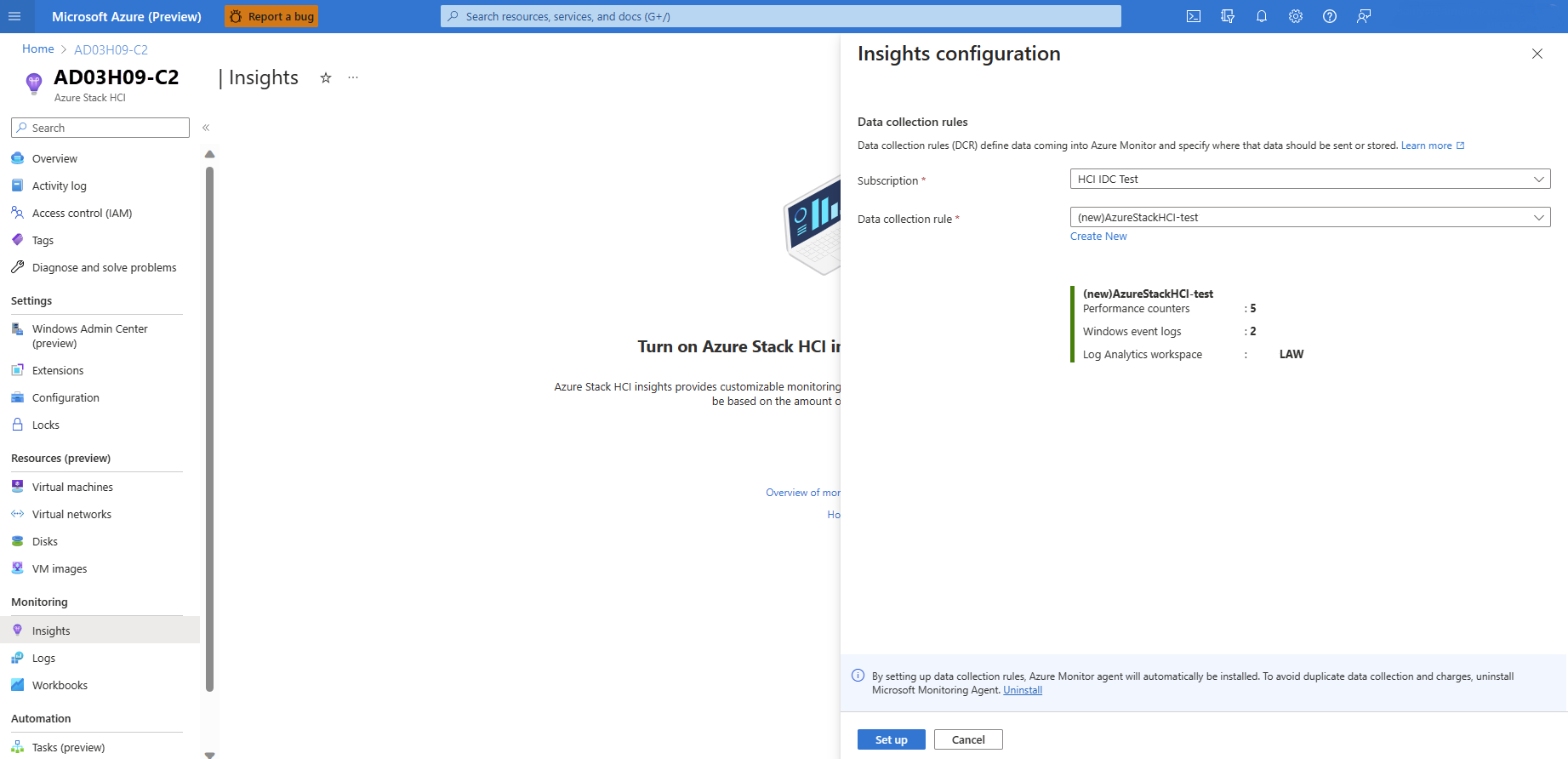Click the Tags icon in sidebar

coord(17,240)
